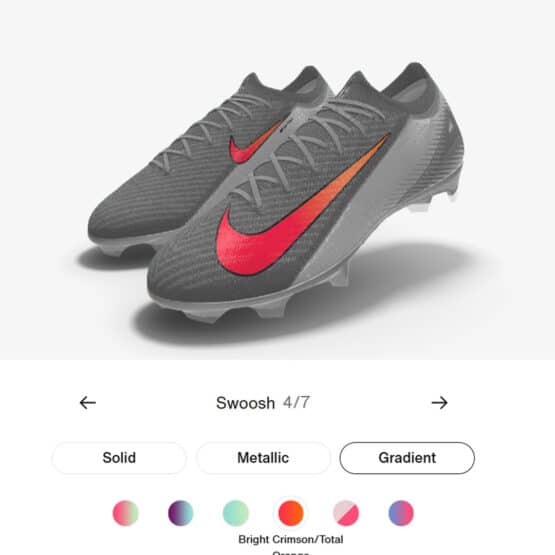
Task: Go to previous customization step arrow
Action: point(87,402)
